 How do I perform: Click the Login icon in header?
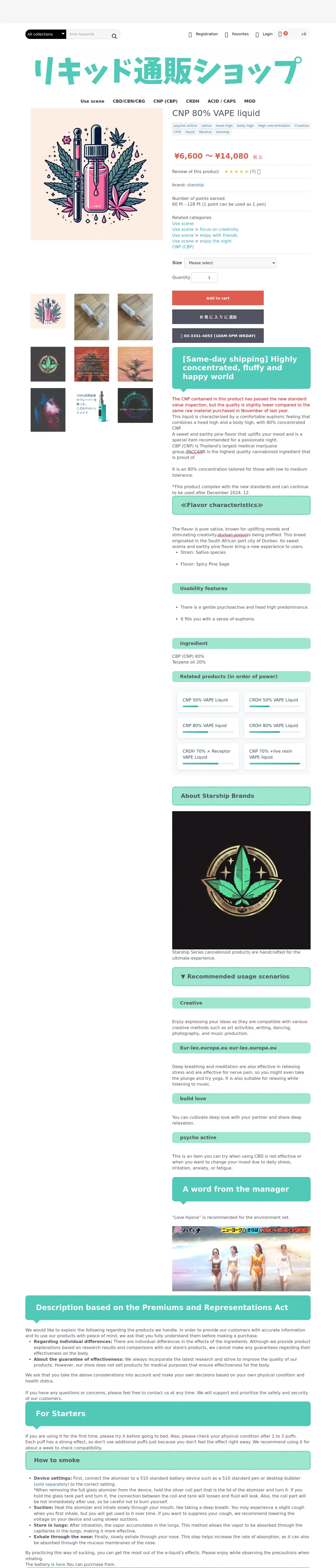coord(257,35)
